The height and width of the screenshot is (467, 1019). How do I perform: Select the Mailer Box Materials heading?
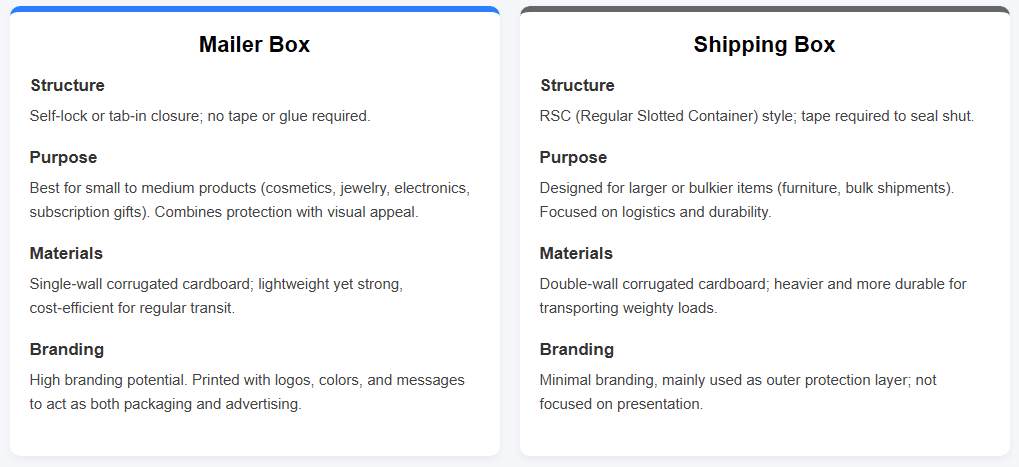[x=66, y=254]
